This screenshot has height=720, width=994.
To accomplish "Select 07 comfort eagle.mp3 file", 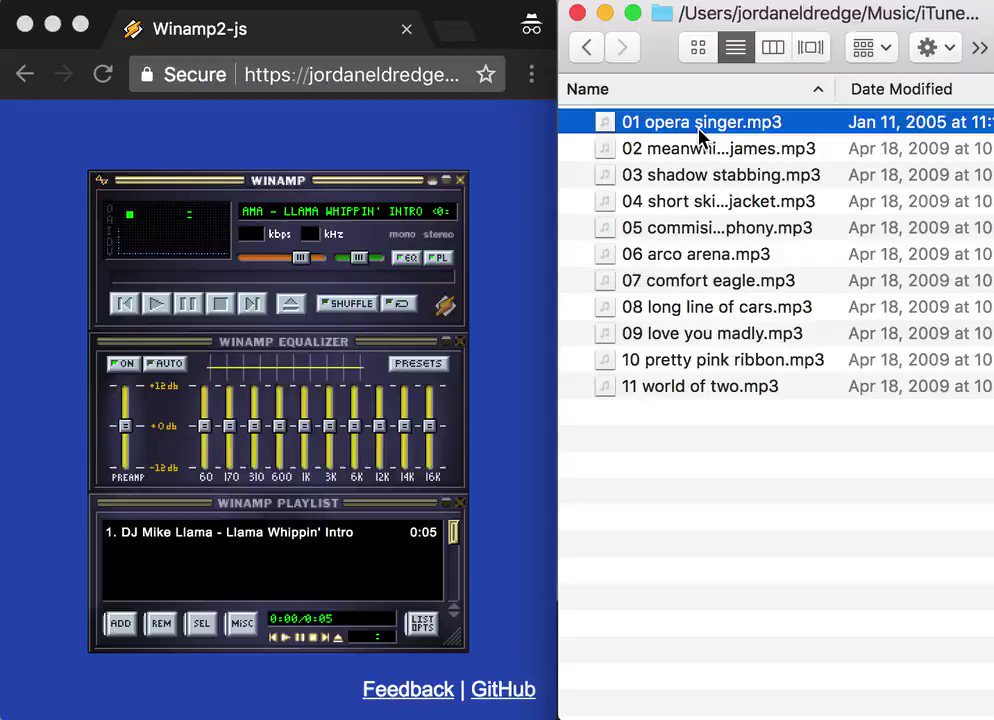I will 776,281.
